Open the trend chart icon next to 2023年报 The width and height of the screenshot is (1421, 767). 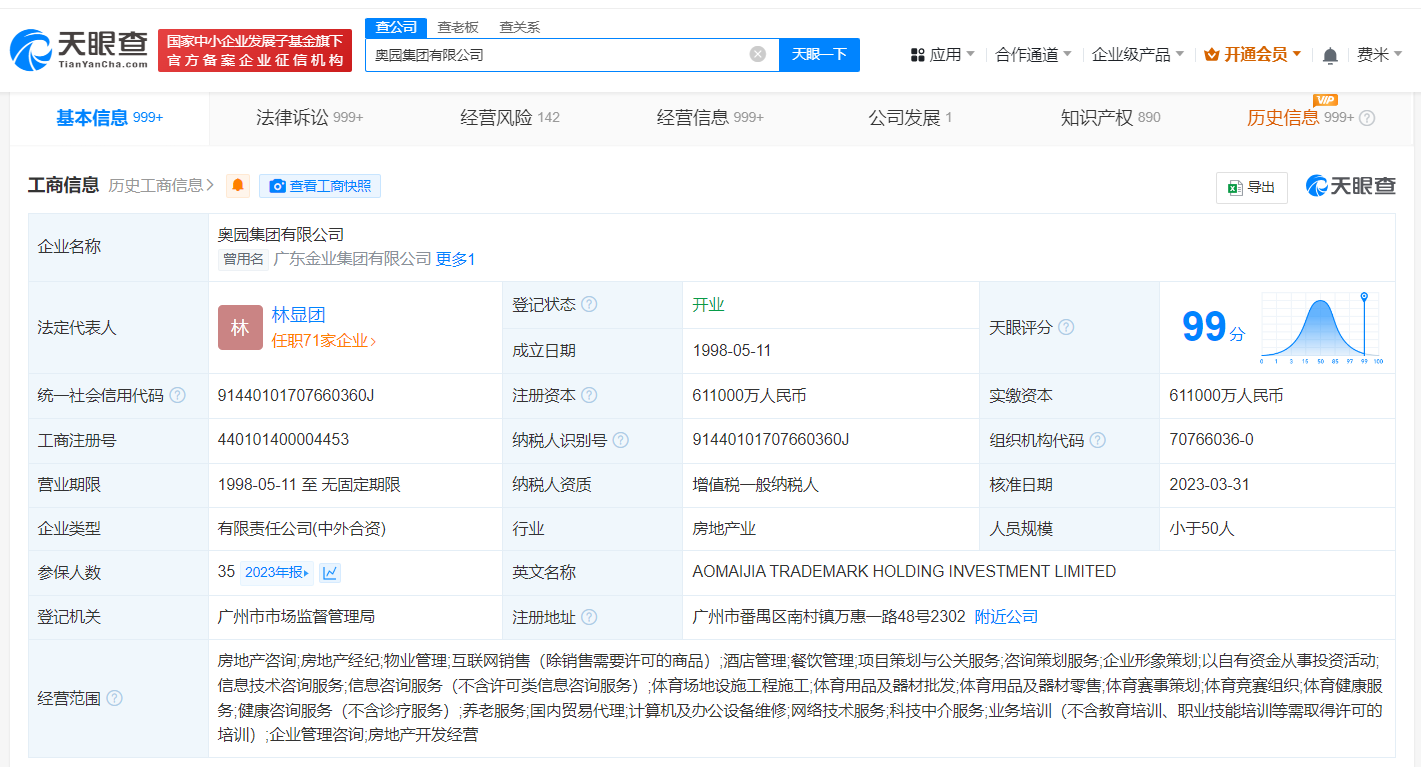point(330,572)
